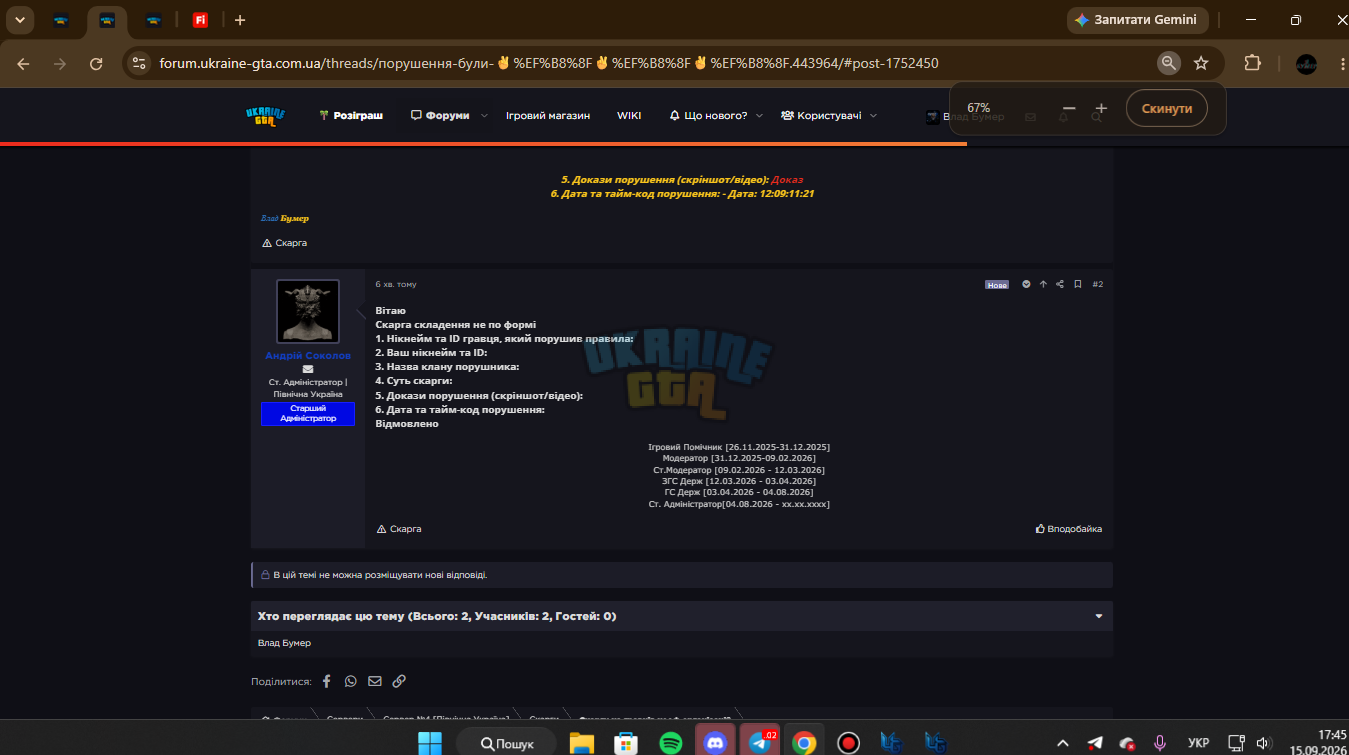Viewport: 1349px width, 755px height.
Task: Open the Chrome tab search dropdown
Action: click(x=19, y=20)
